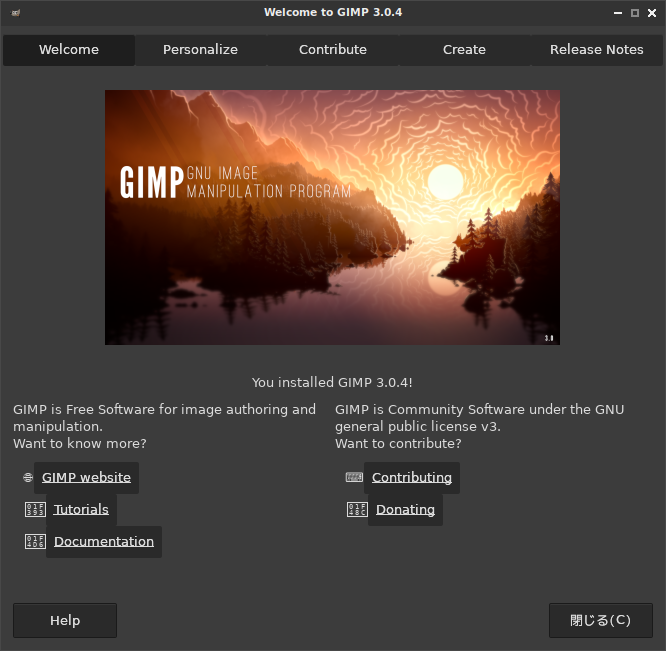
Task: Click the icon next to Tutorials link
Action: (x=35, y=510)
